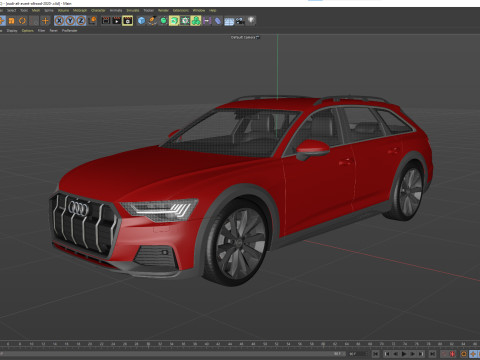
Task: Open the Tracker menu
Action: click(x=149, y=10)
